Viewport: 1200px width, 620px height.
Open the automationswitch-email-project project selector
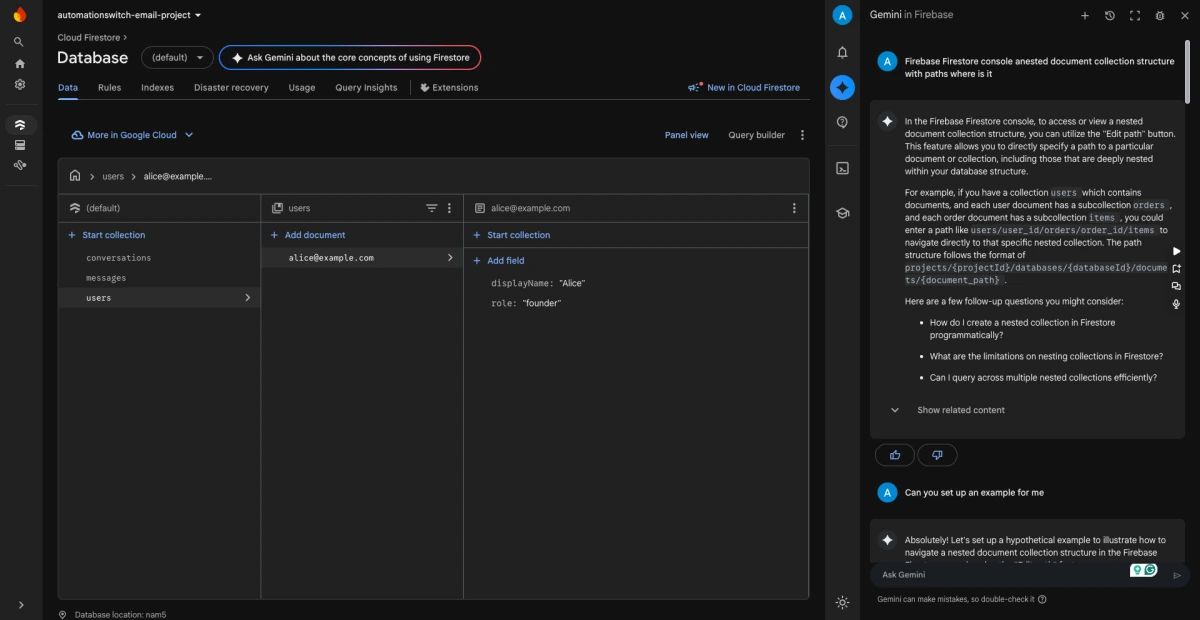pyautogui.click(x=129, y=15)
